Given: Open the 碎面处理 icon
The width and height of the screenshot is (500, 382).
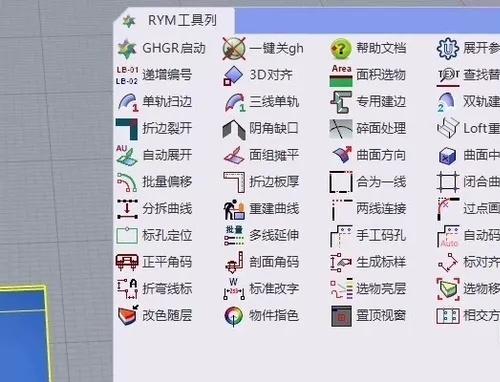Looking at the screenshot, I should coord(341,129).
